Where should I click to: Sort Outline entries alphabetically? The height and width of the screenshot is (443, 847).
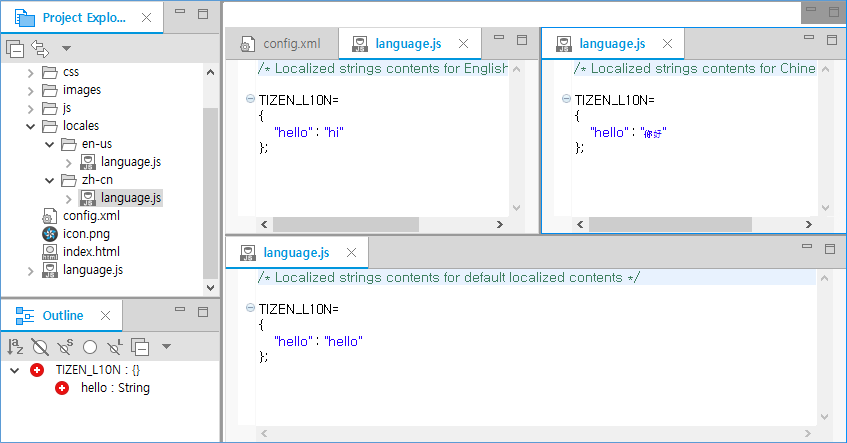coord(15,347)
